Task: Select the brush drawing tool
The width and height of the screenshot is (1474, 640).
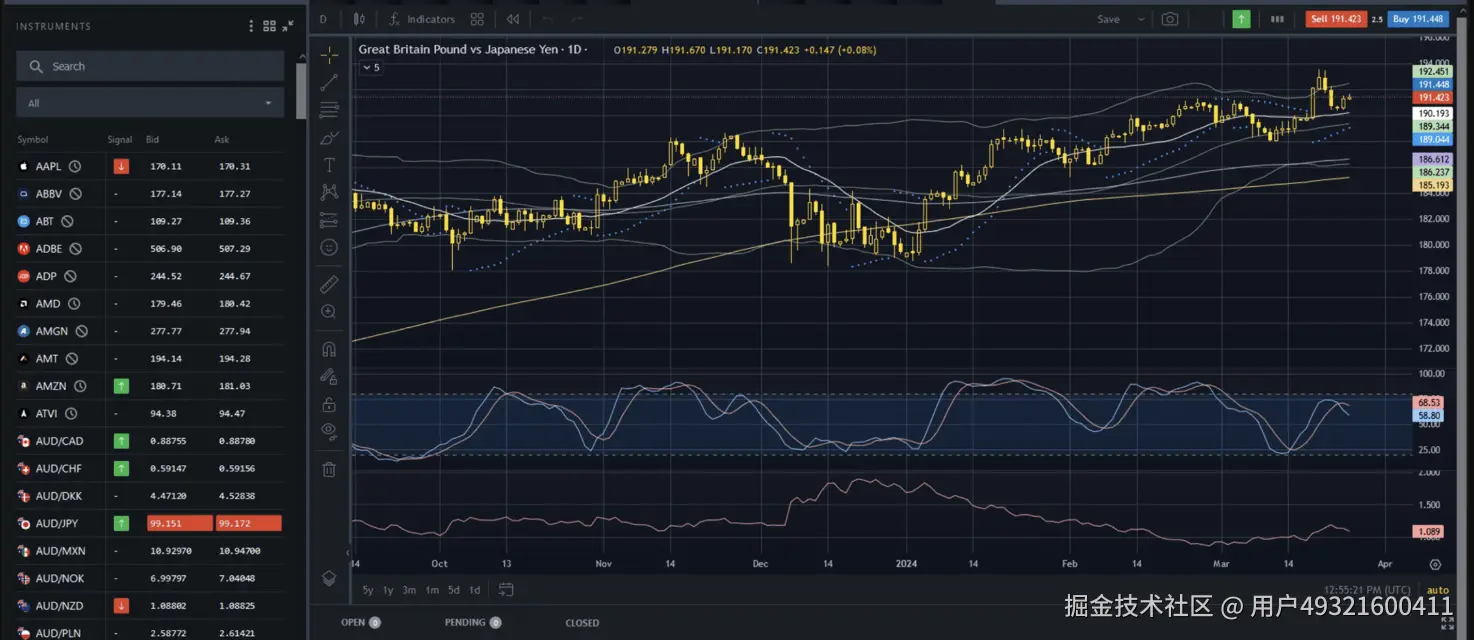Action: [x=329, y=138]
